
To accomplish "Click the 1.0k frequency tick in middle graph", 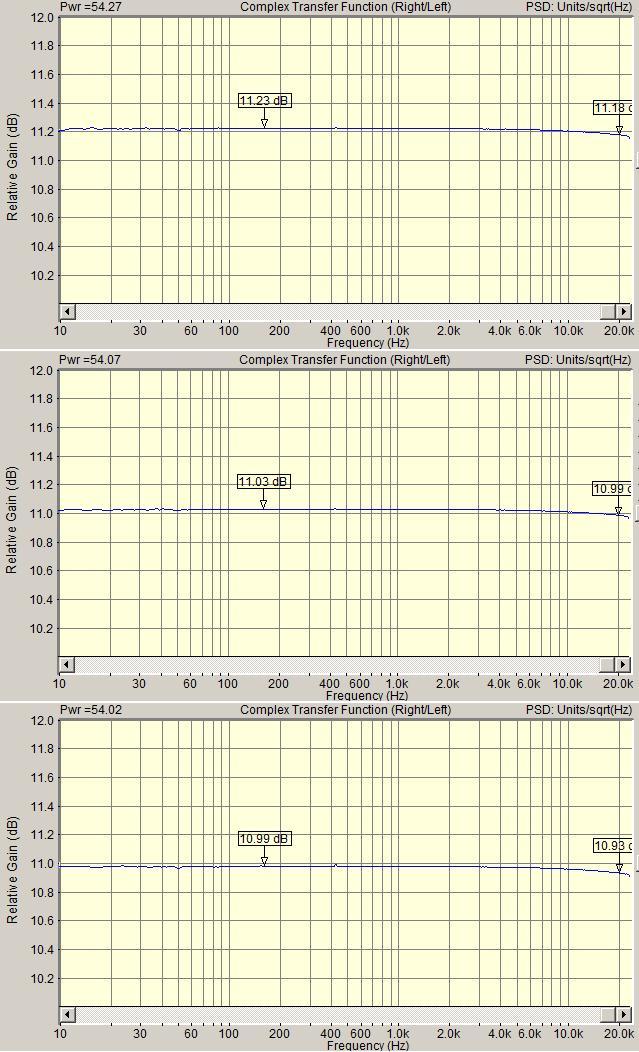I will pyautogui.click(x=397, y=683).
